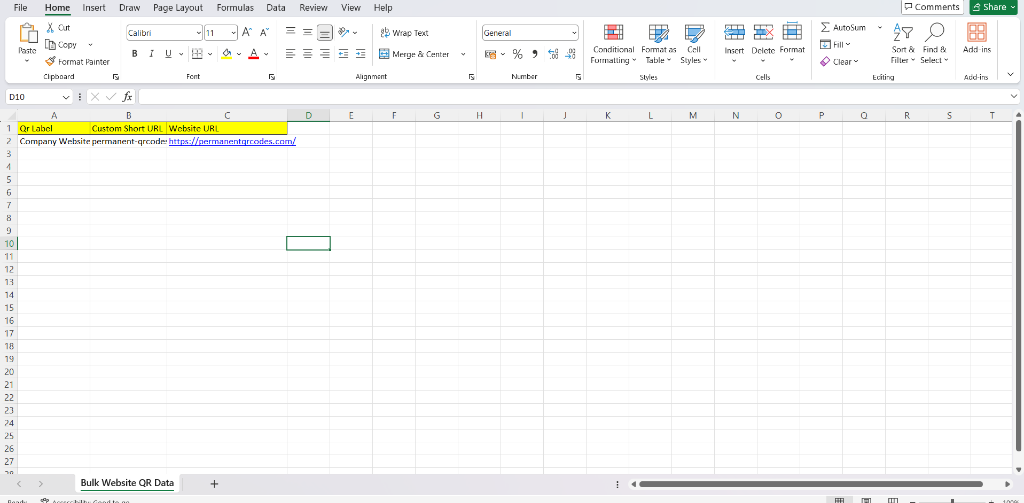
Task: Switch to the Page Layout tab
Action: [178, 8]
